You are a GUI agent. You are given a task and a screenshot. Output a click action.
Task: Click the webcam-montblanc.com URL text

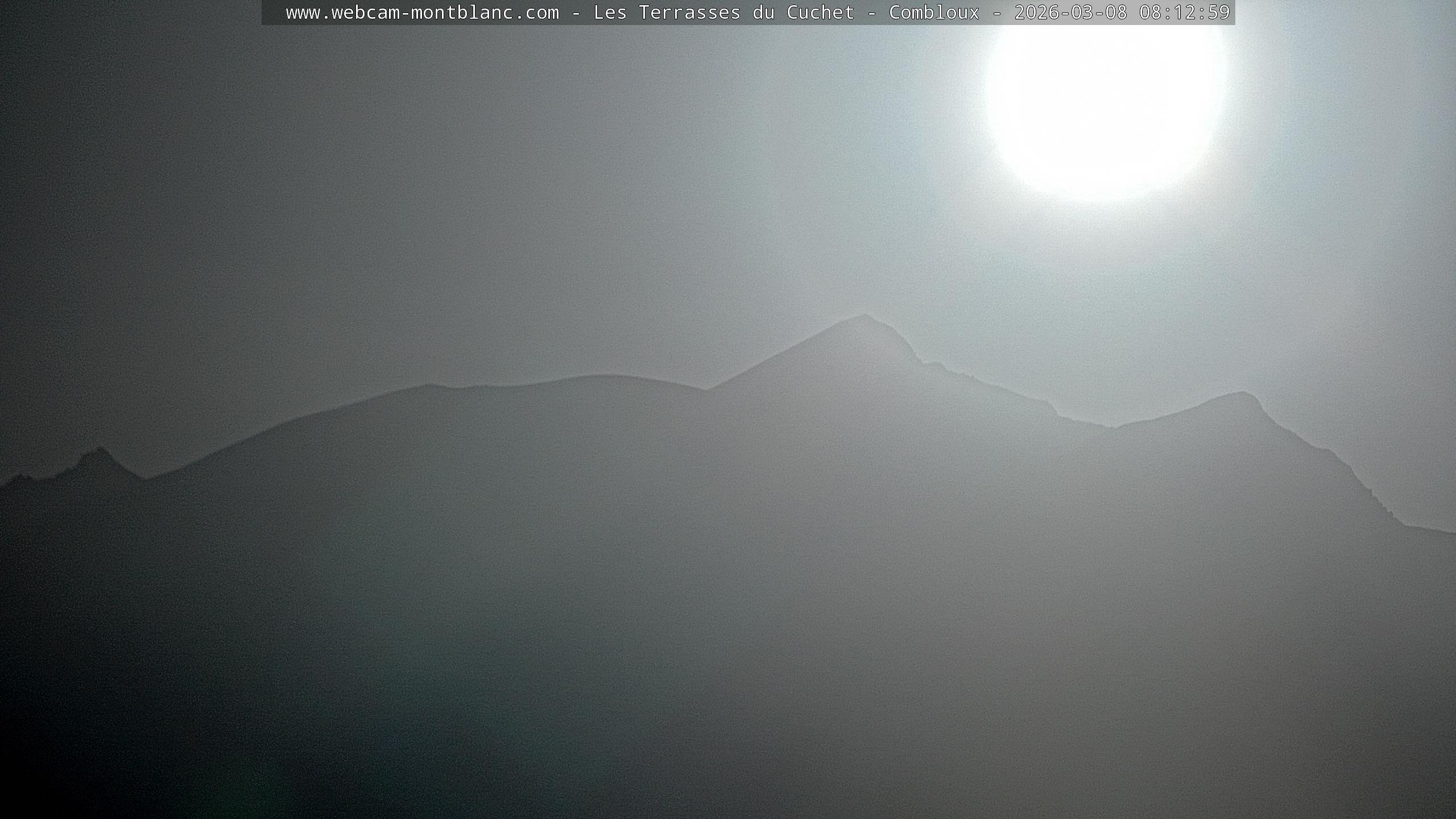click(422, 13)
